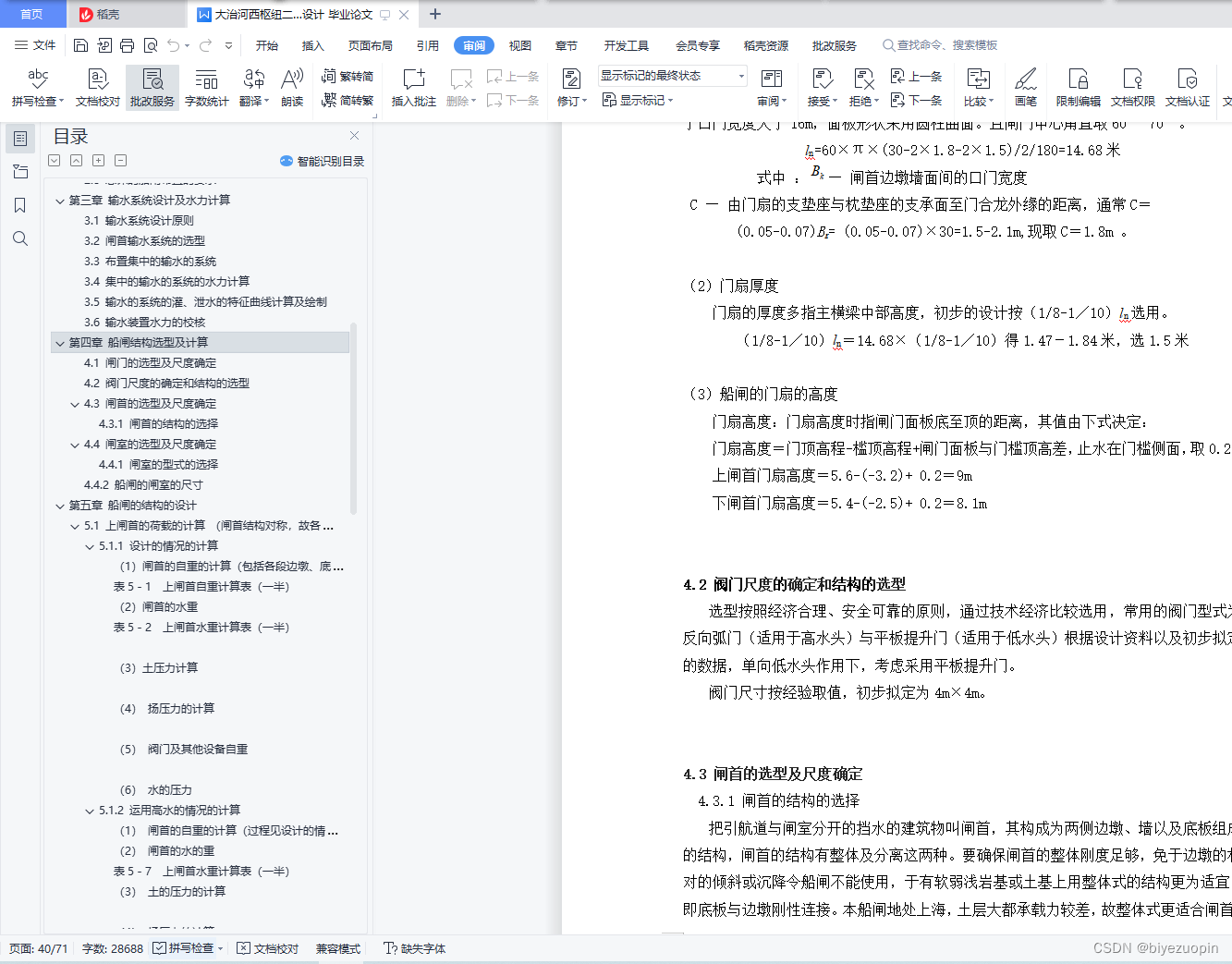Launch the 翻译 translate tool
The width and height of the screenshot is (1232, 964).
251,88
